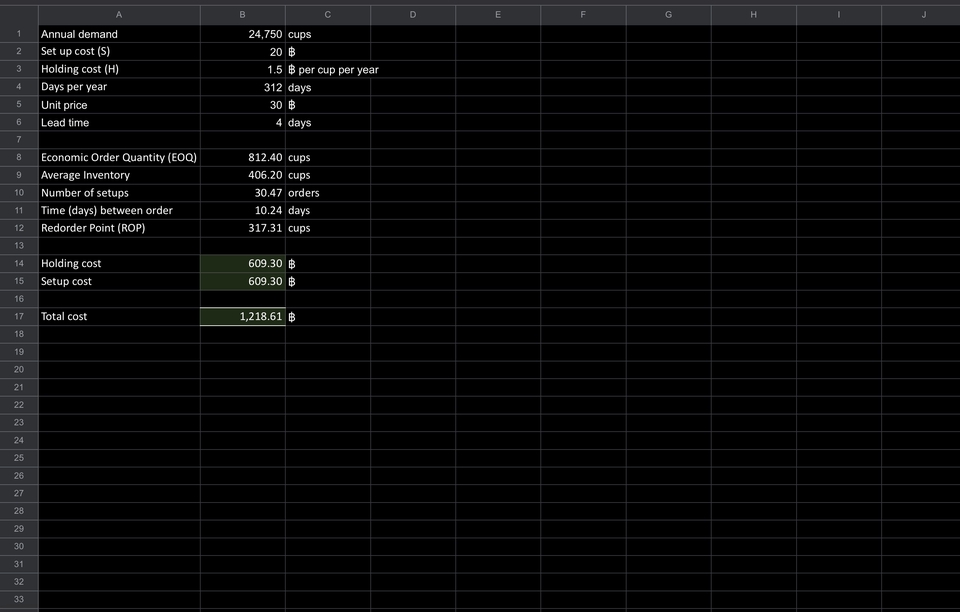Screen dimensions: 960x612
Task: Select the 812.40 EOQ value
Action: point(242,157)
